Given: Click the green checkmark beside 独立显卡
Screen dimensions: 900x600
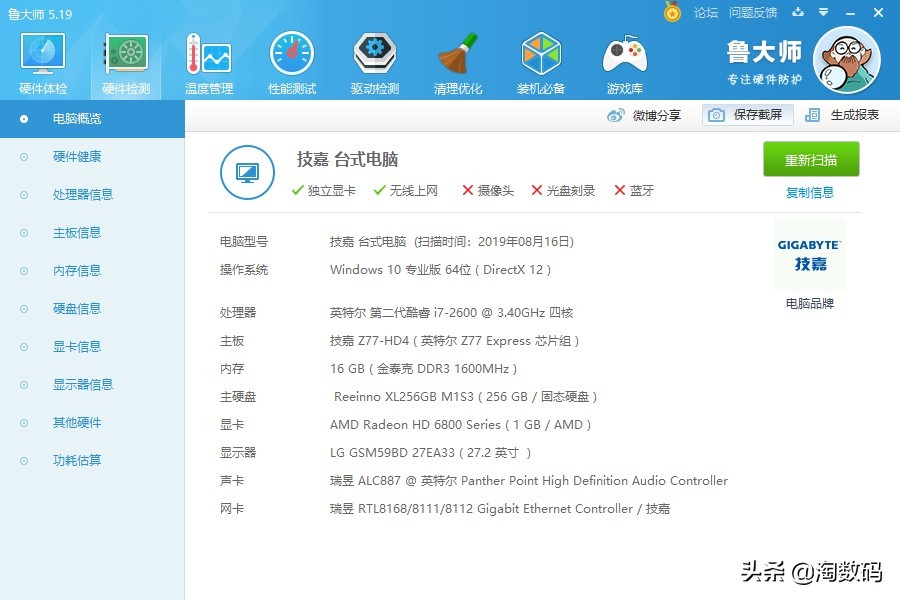Looking at the screenshot, I should click(x=297, y=189).
